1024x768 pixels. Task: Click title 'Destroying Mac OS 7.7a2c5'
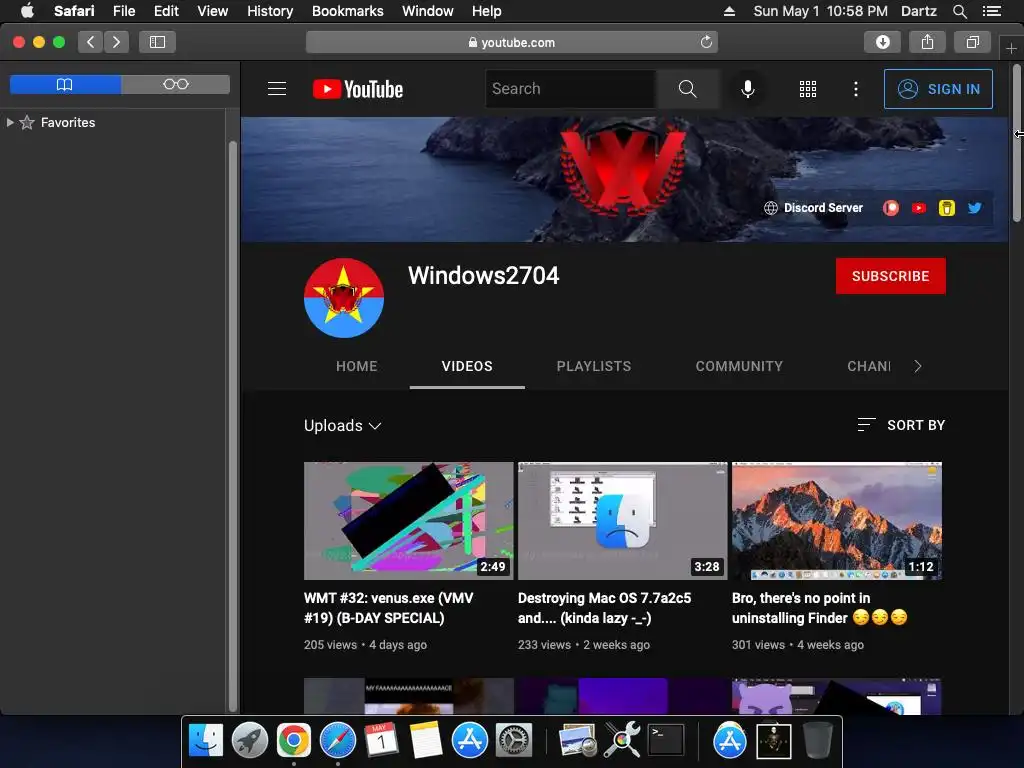click(x=604, y=608)
